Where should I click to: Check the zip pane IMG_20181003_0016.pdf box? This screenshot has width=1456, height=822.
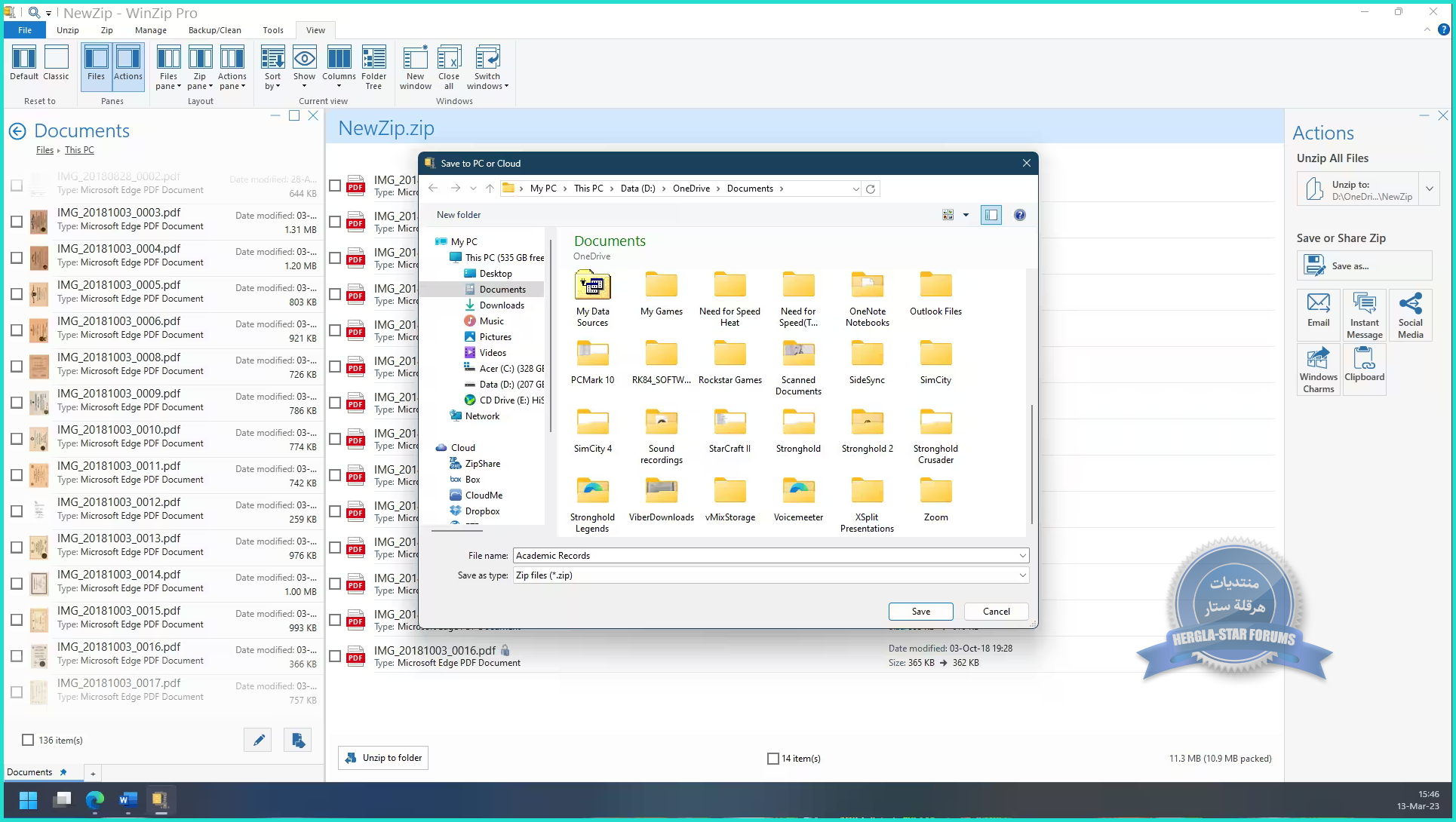coord(335,656)
